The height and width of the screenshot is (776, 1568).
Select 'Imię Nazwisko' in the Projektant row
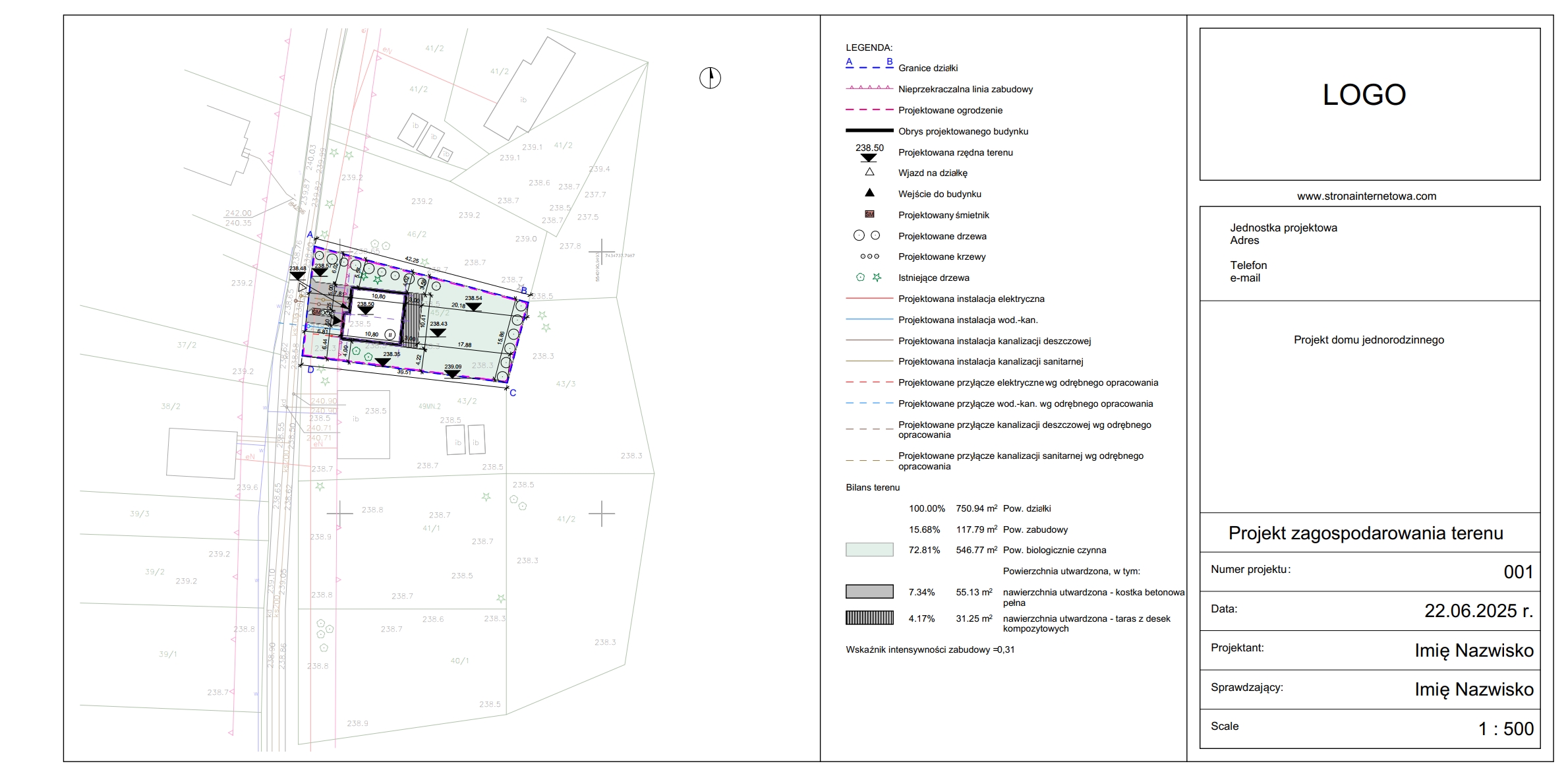click(1474, 650)
